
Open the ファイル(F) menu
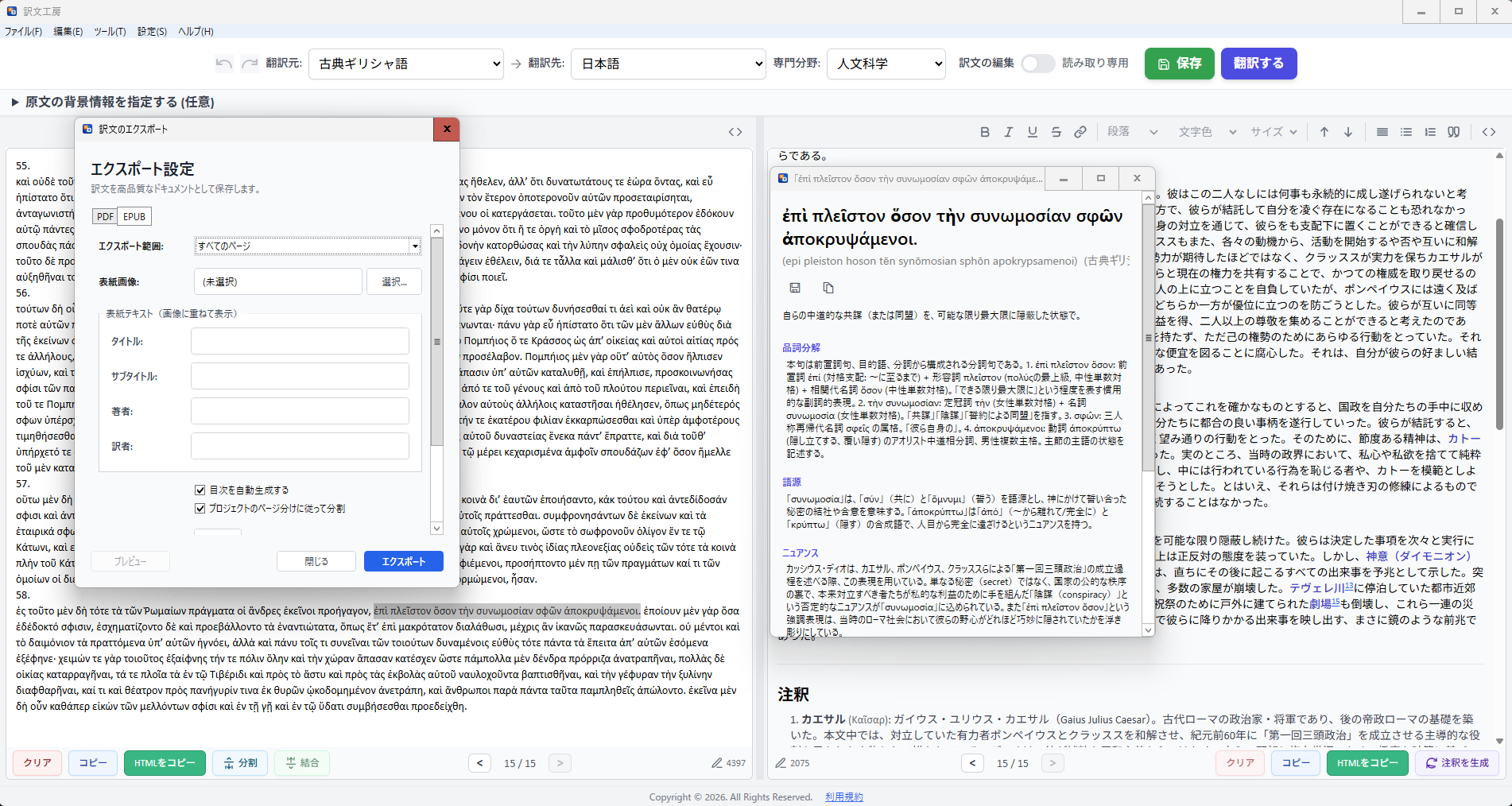pos(23,32)
